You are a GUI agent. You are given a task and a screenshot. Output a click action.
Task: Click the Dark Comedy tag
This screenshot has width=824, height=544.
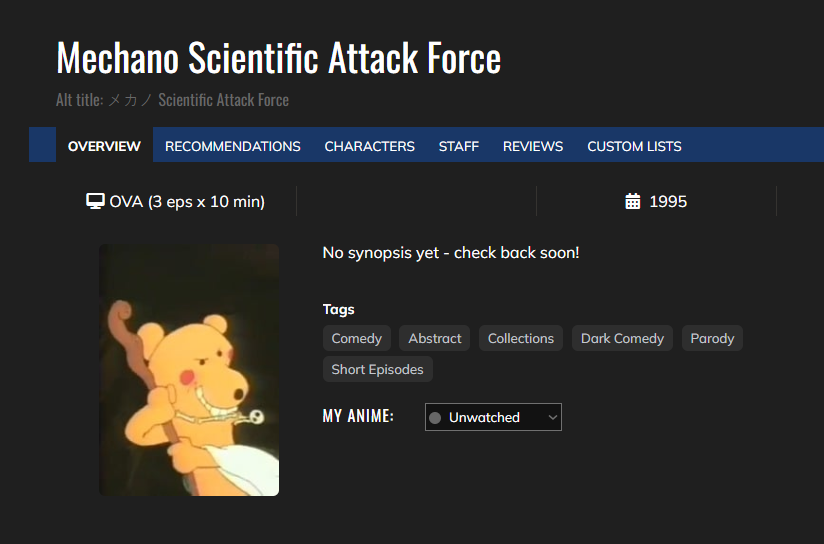coord(622,339)
